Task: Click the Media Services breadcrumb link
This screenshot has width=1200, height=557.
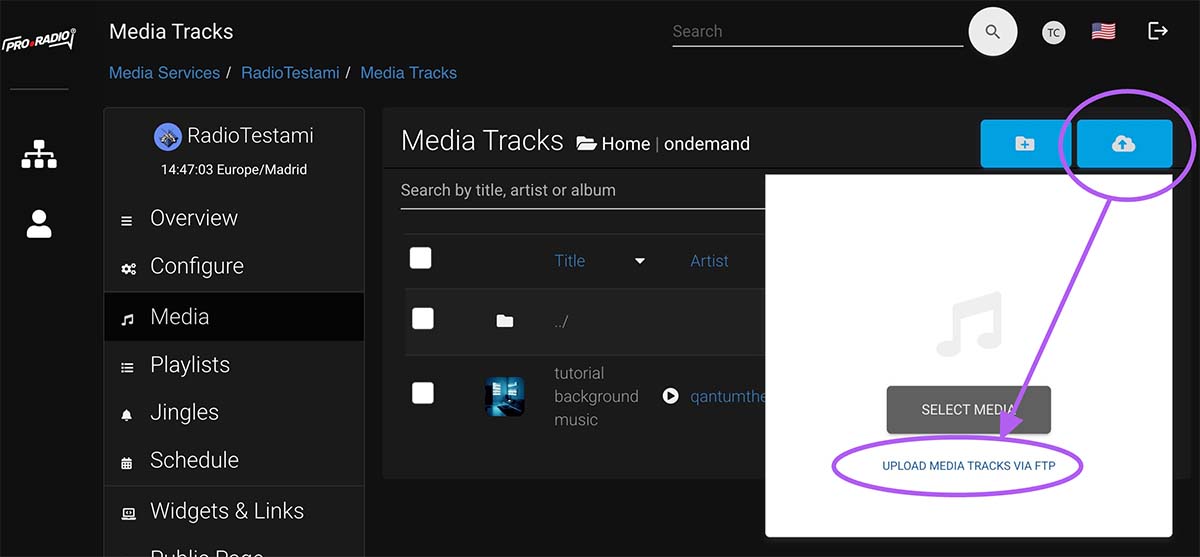Action: [164, 73]
